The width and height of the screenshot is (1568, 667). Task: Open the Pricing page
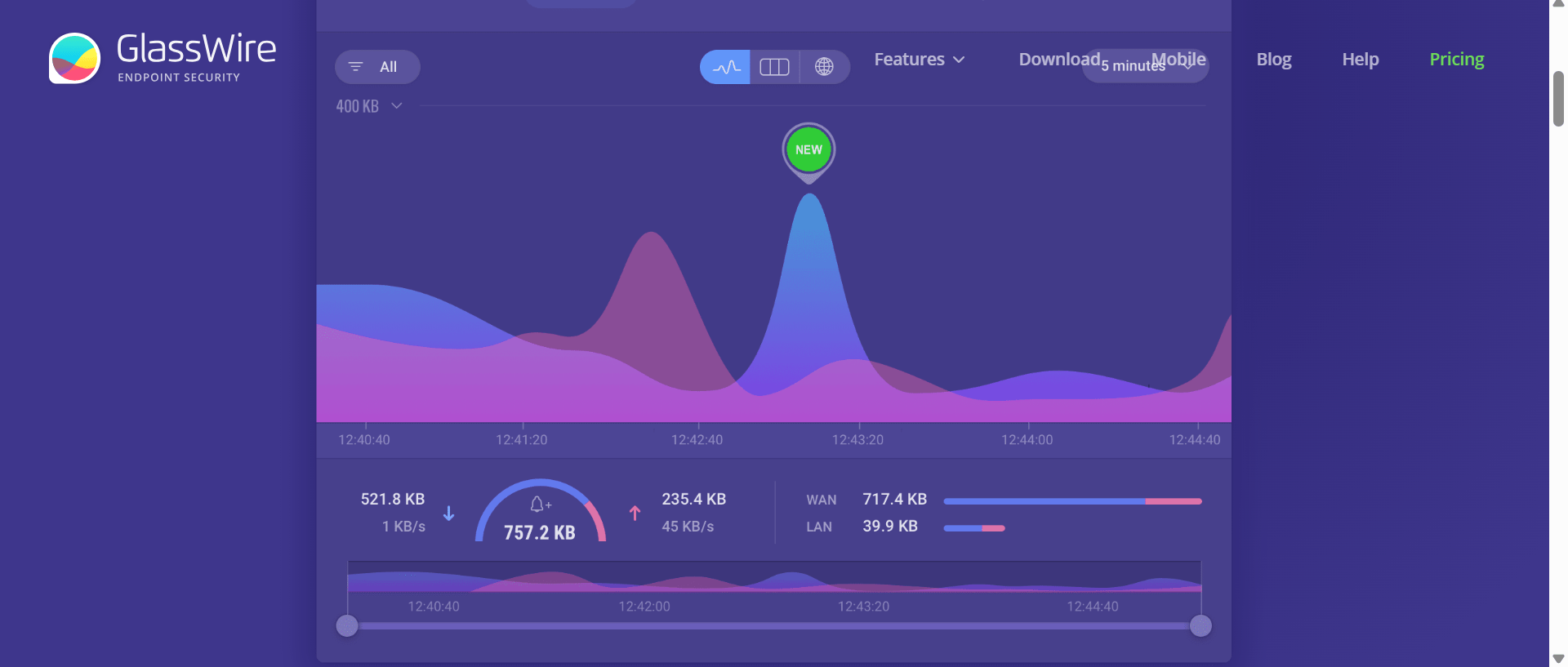tap(1457, 60)
